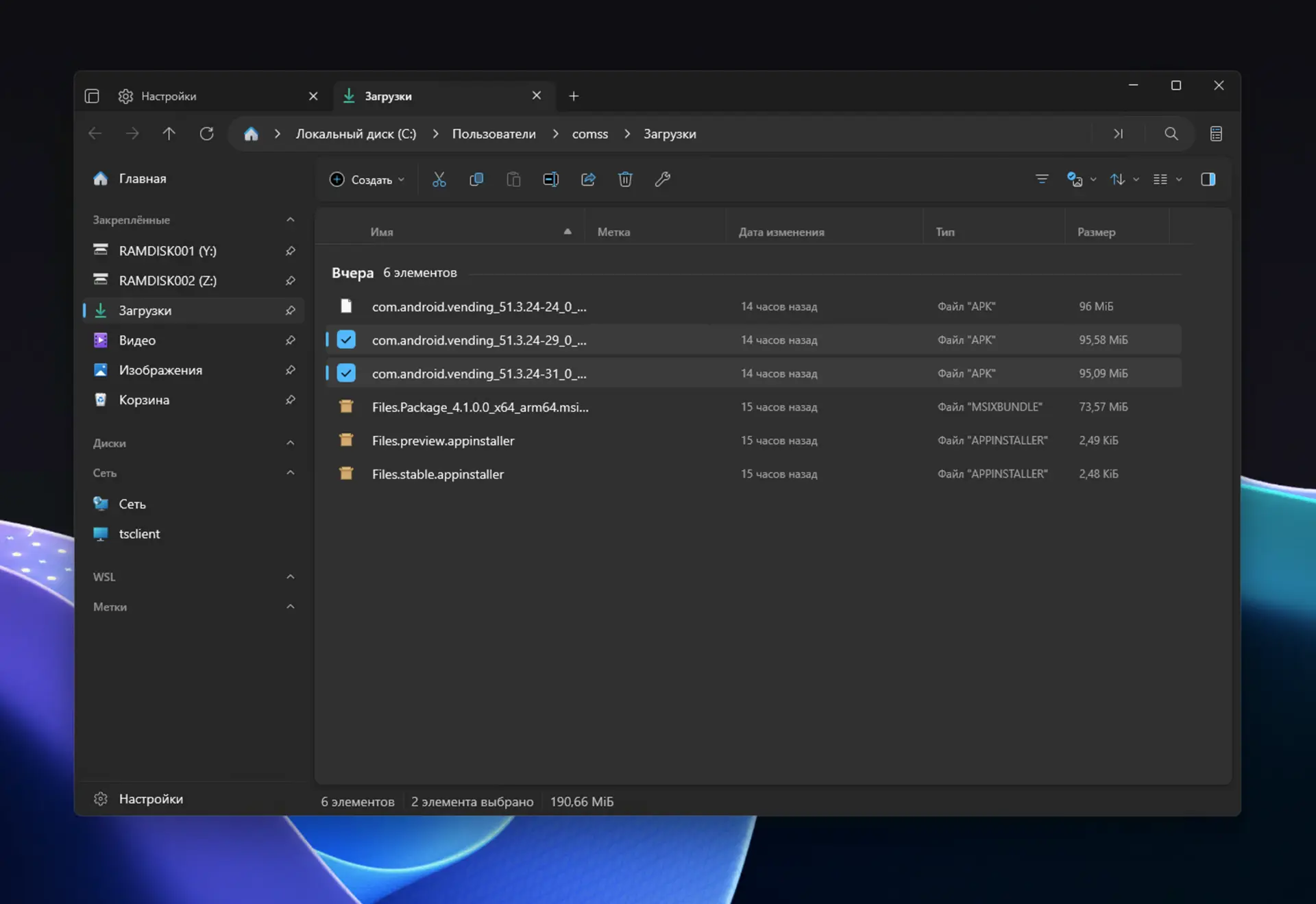Open Properties wrench icon
This screenshot has height=904, width=1316.
pyautogui.click(x=662, y=180)
